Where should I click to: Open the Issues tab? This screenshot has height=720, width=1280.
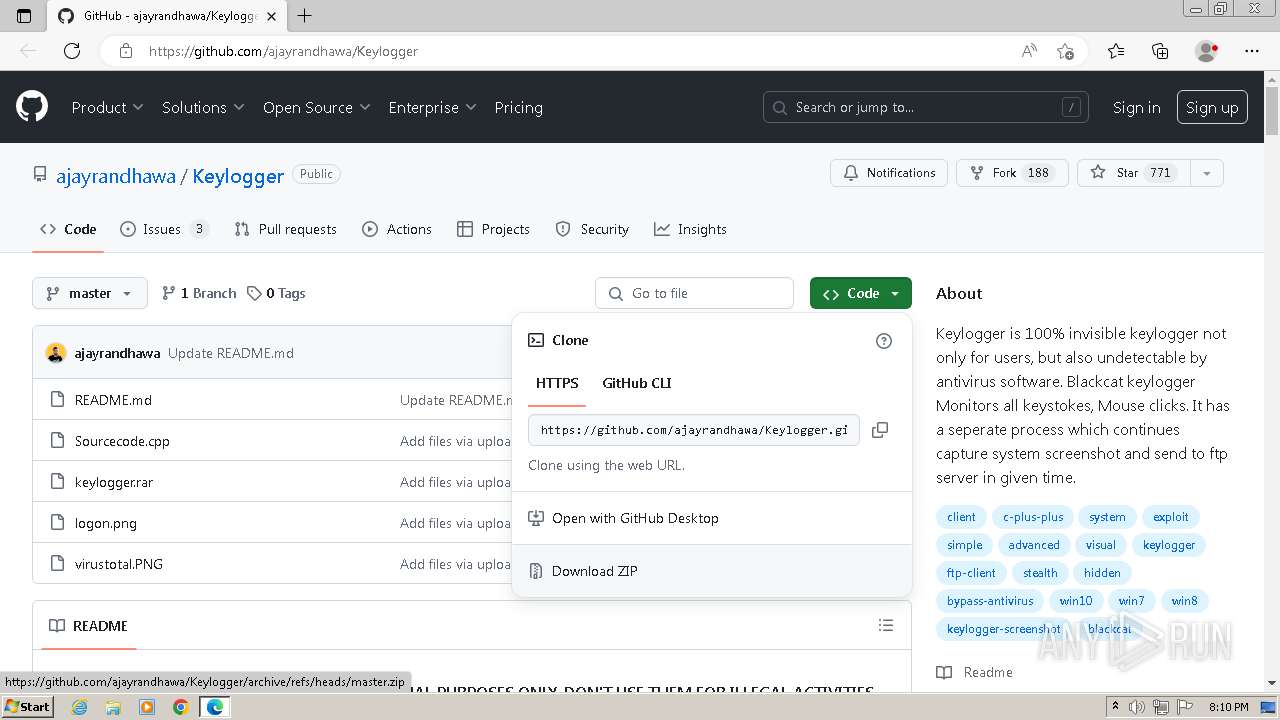click(x=164, y=229)
